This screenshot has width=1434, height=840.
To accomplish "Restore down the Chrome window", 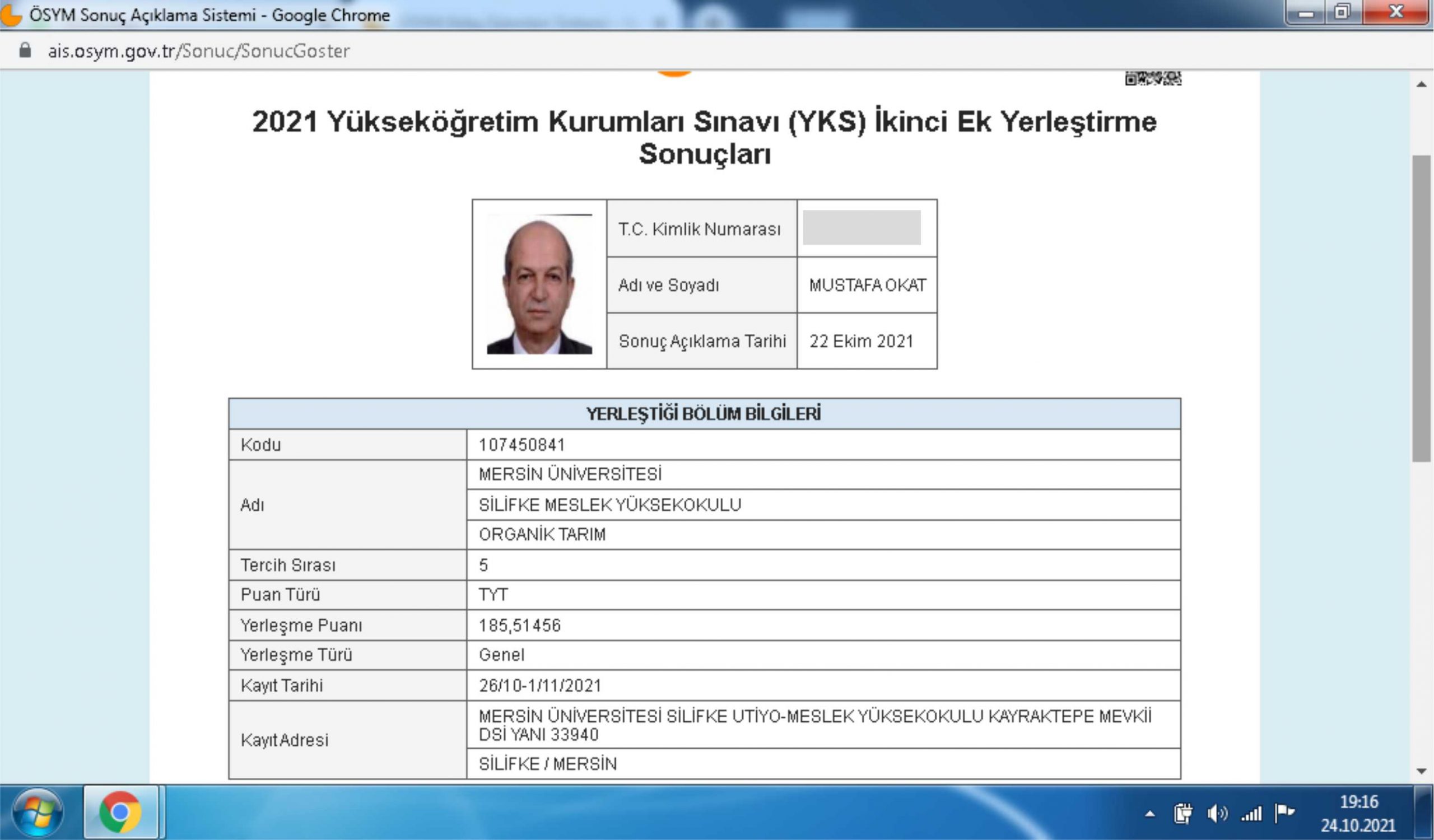I will pos(1342,12).
